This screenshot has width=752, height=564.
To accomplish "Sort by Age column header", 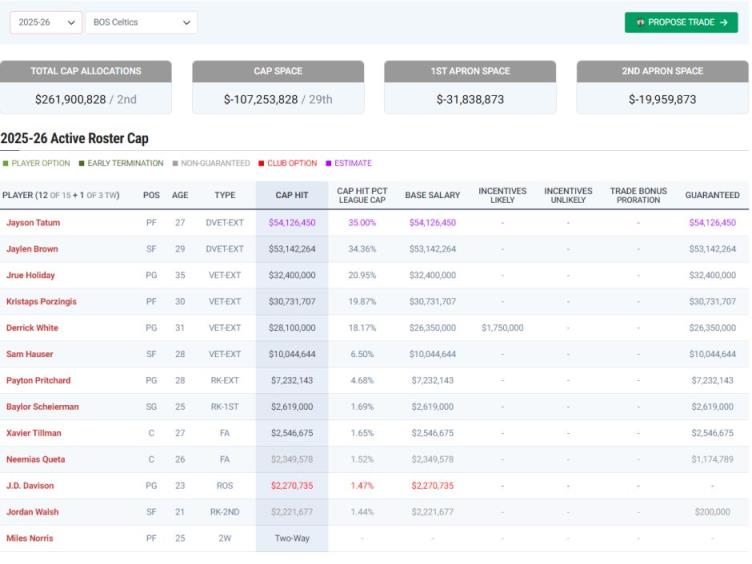I will click(x=180, y=196).
